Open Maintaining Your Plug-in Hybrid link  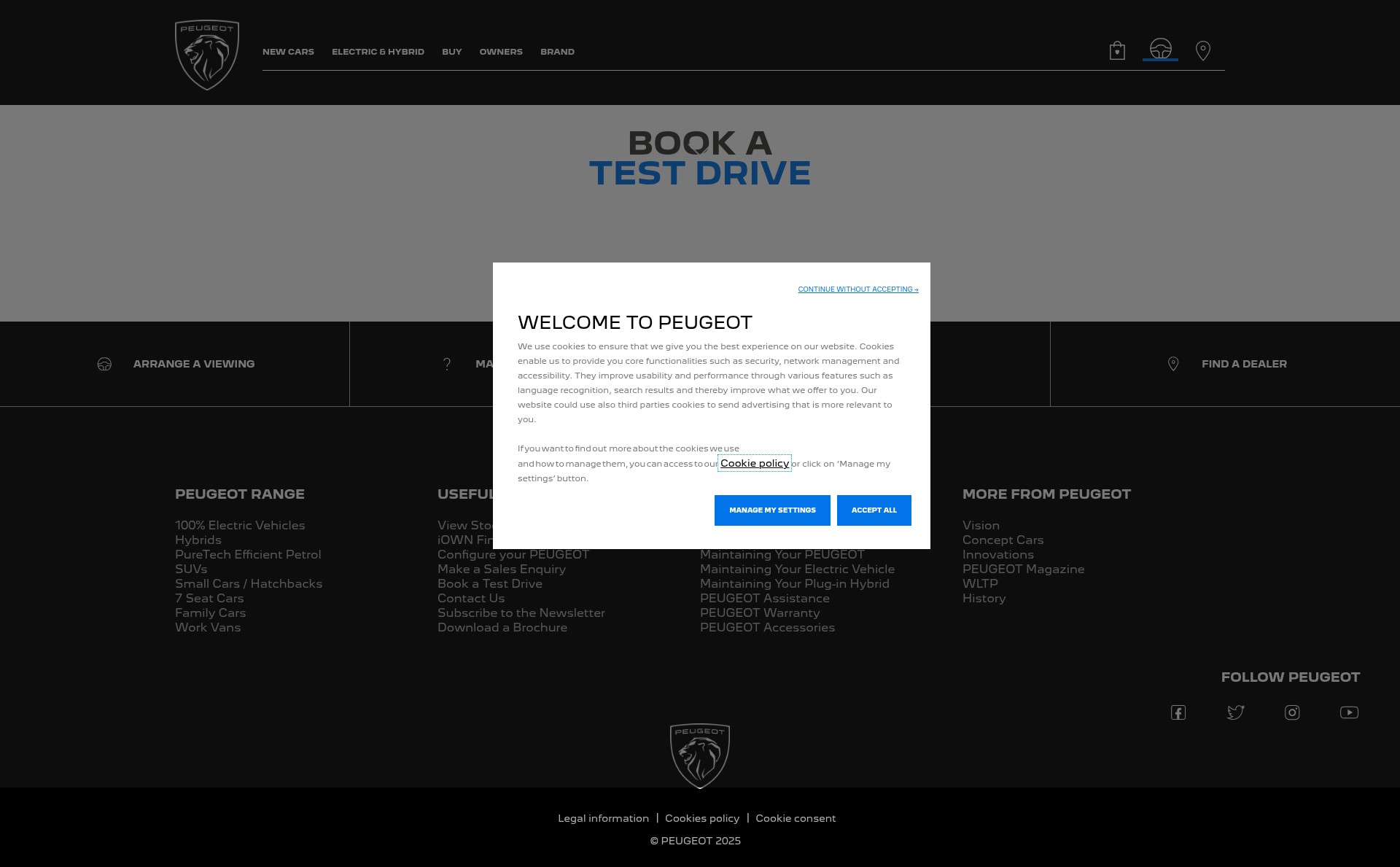coord(795,583)
